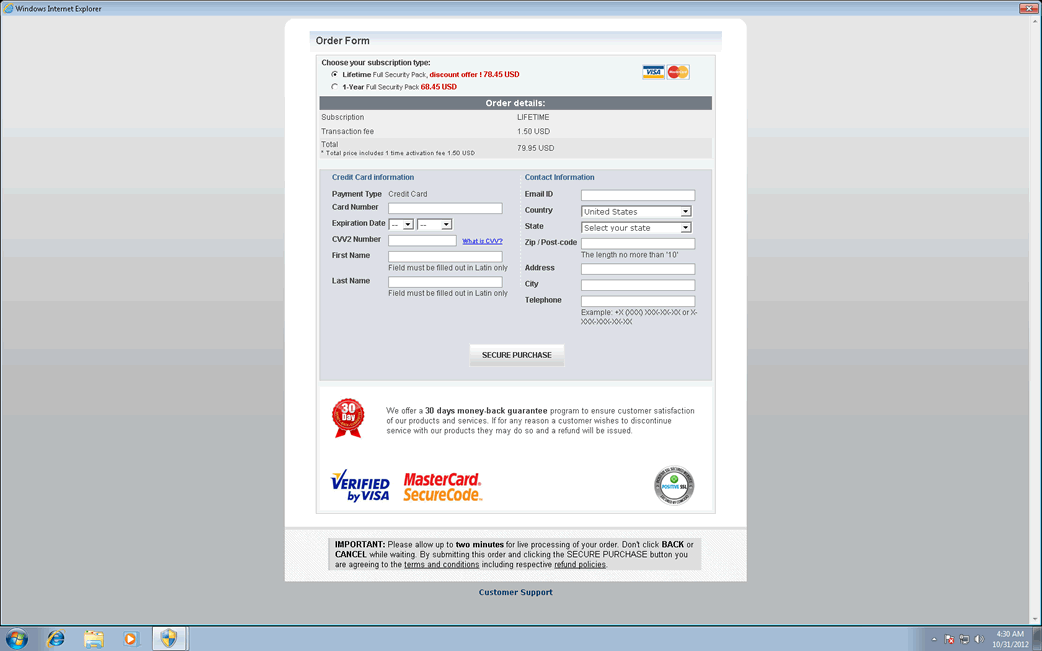1042x651 pixels.
Task: Open Internet Explorer from the taskbar
Action: click(56, 638)
